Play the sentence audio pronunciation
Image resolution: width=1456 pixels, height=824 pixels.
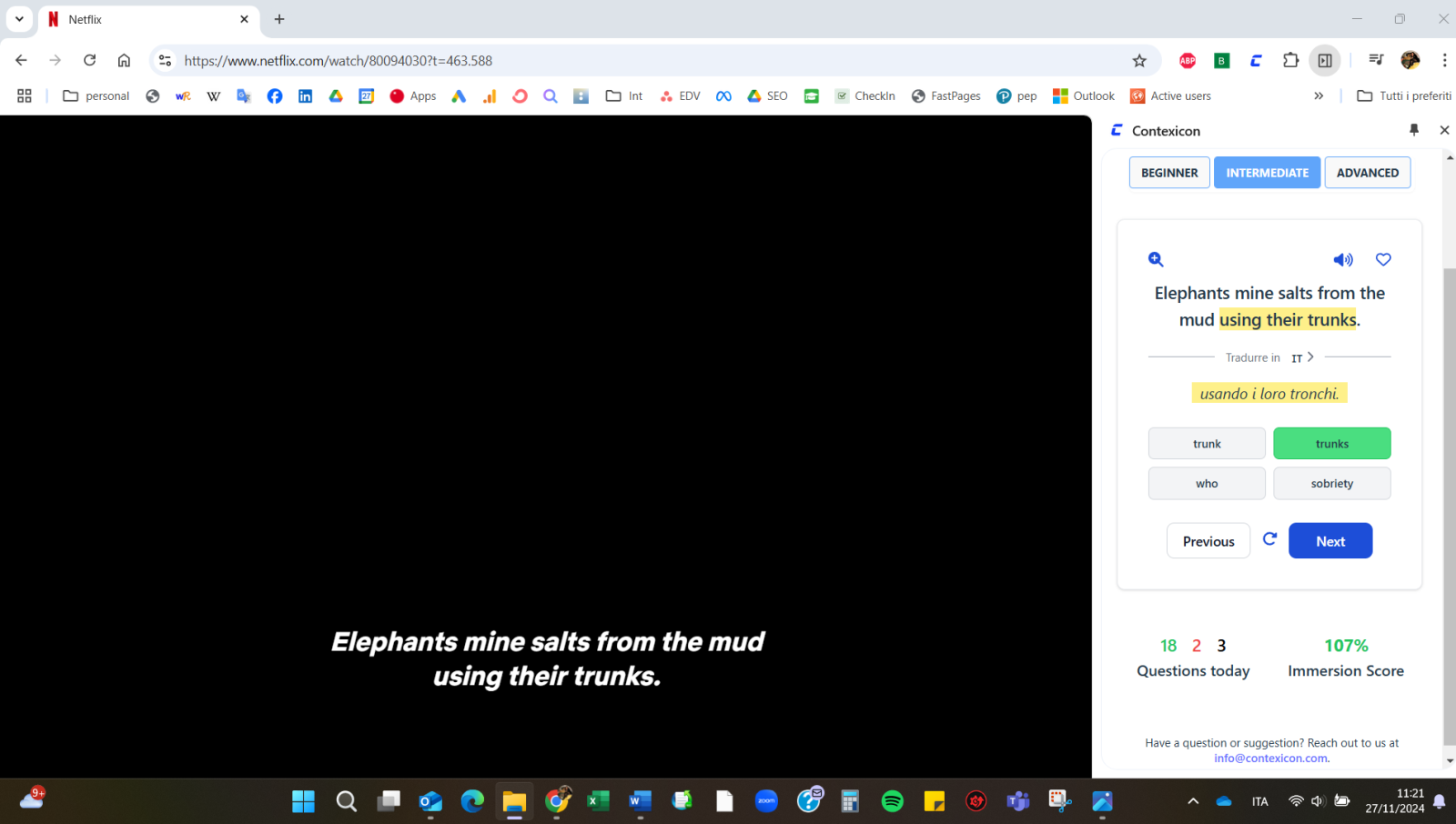[1343, 259]
